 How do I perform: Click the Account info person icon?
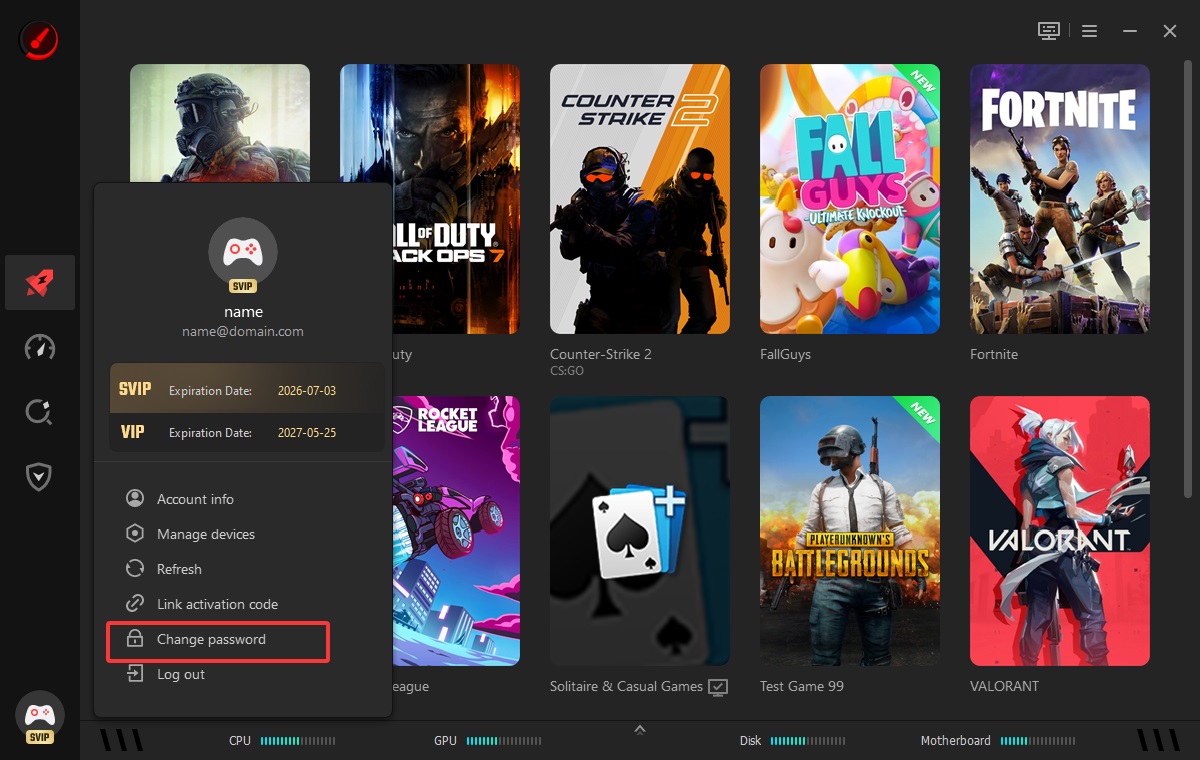(x=135, y=499)
